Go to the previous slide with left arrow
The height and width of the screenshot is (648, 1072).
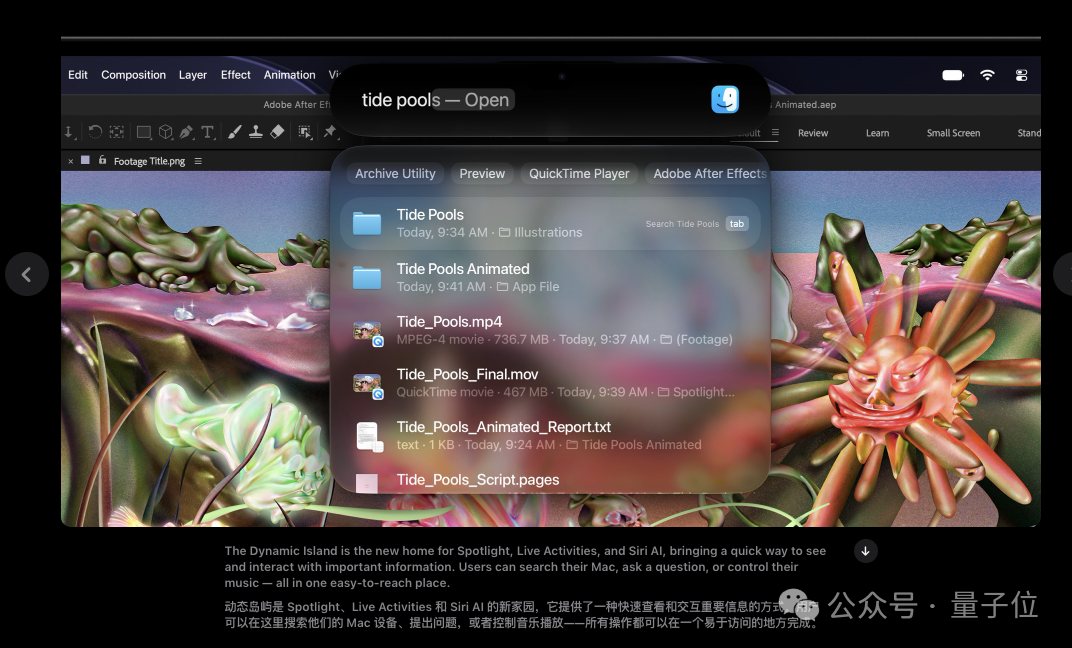point(27,274)
